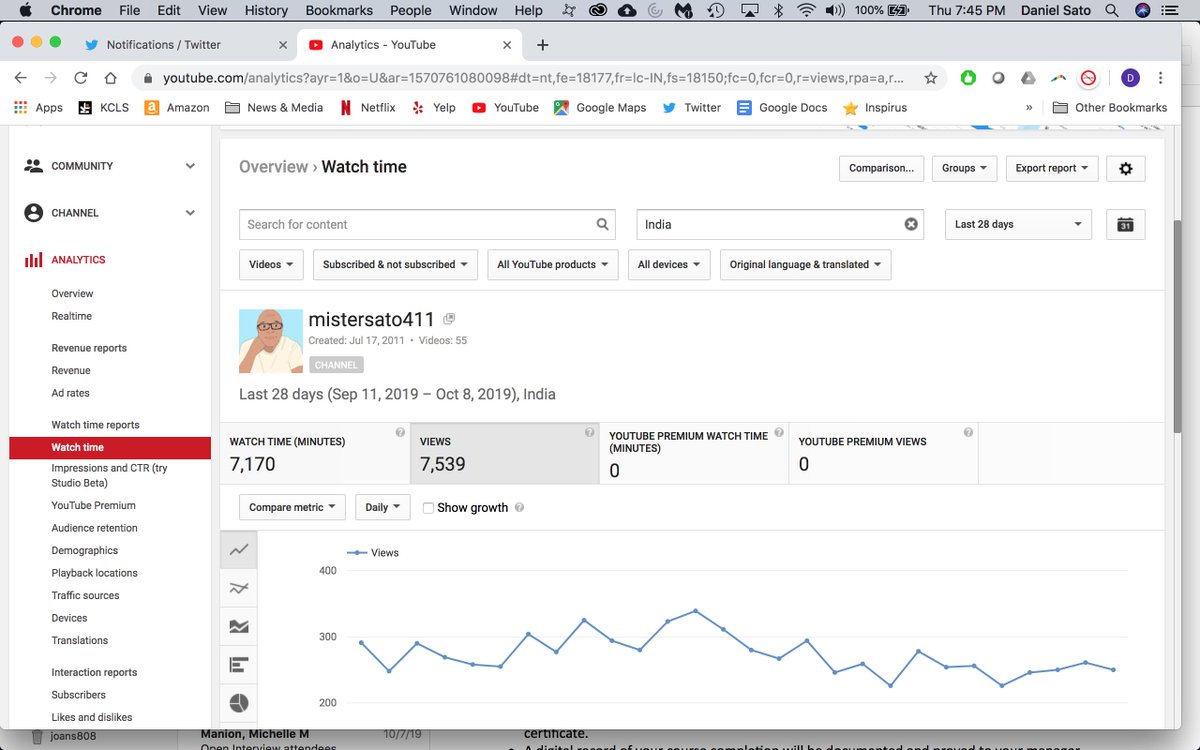This screenshot has width=1200, height=750.
Task: Select the multi-line chart view icon
Action: point(239,588)
